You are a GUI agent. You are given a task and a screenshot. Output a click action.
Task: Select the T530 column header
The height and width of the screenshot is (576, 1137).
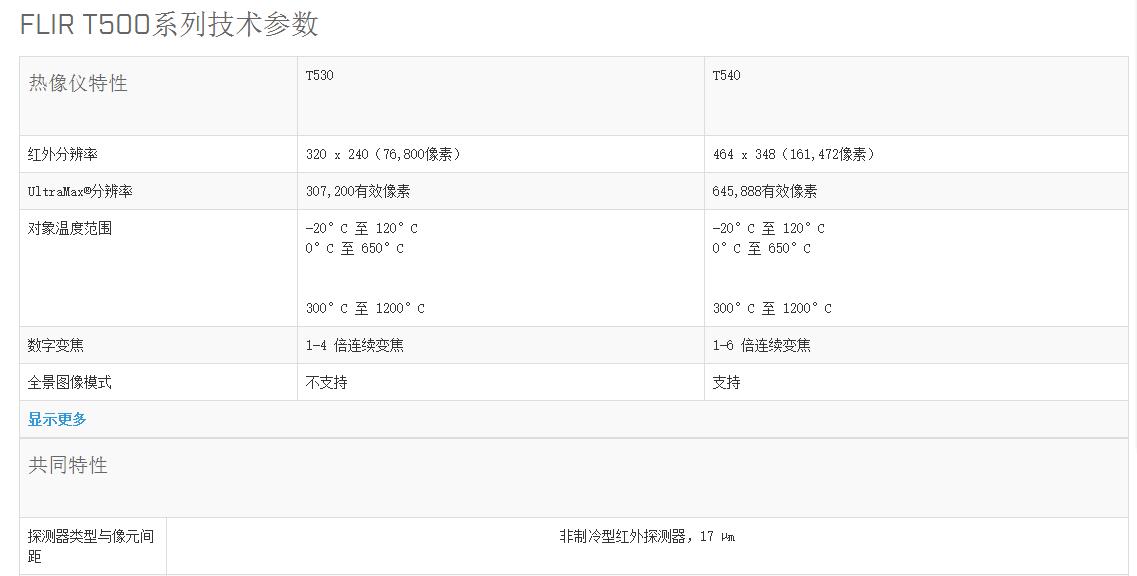click(x=320, y=75)
